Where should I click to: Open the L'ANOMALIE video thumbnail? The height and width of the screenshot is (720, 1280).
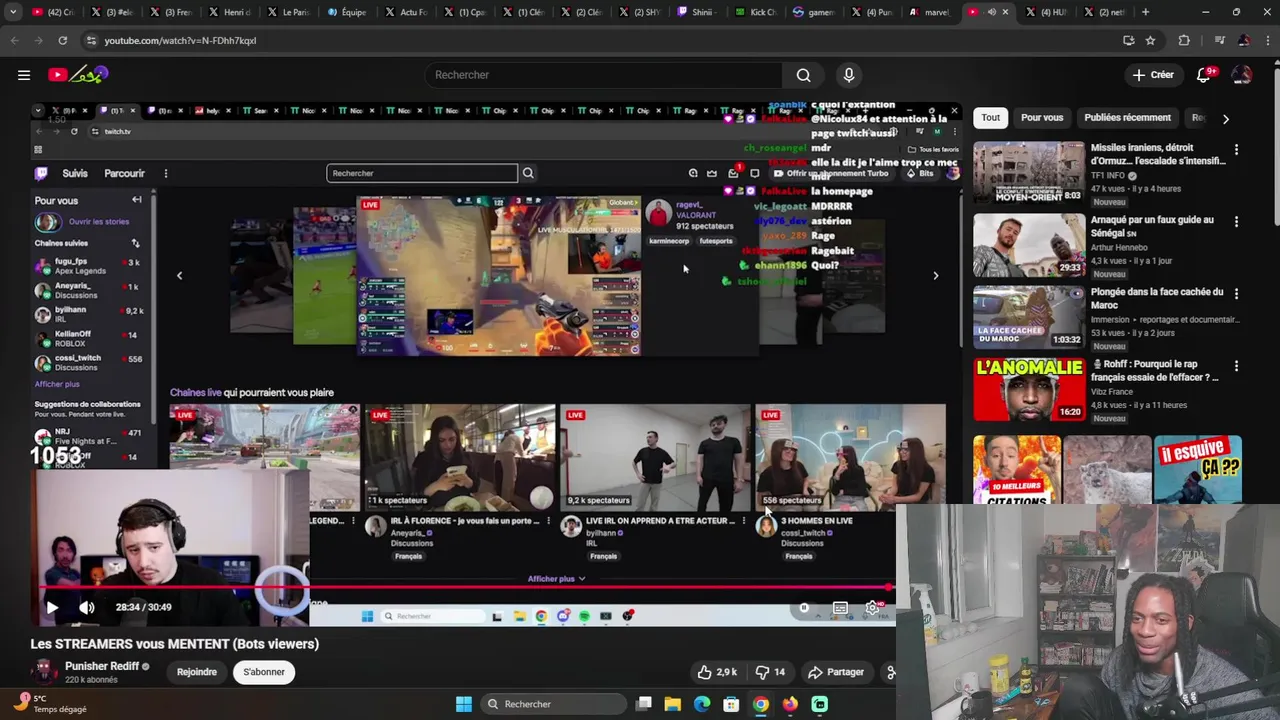coord(1029,389)
